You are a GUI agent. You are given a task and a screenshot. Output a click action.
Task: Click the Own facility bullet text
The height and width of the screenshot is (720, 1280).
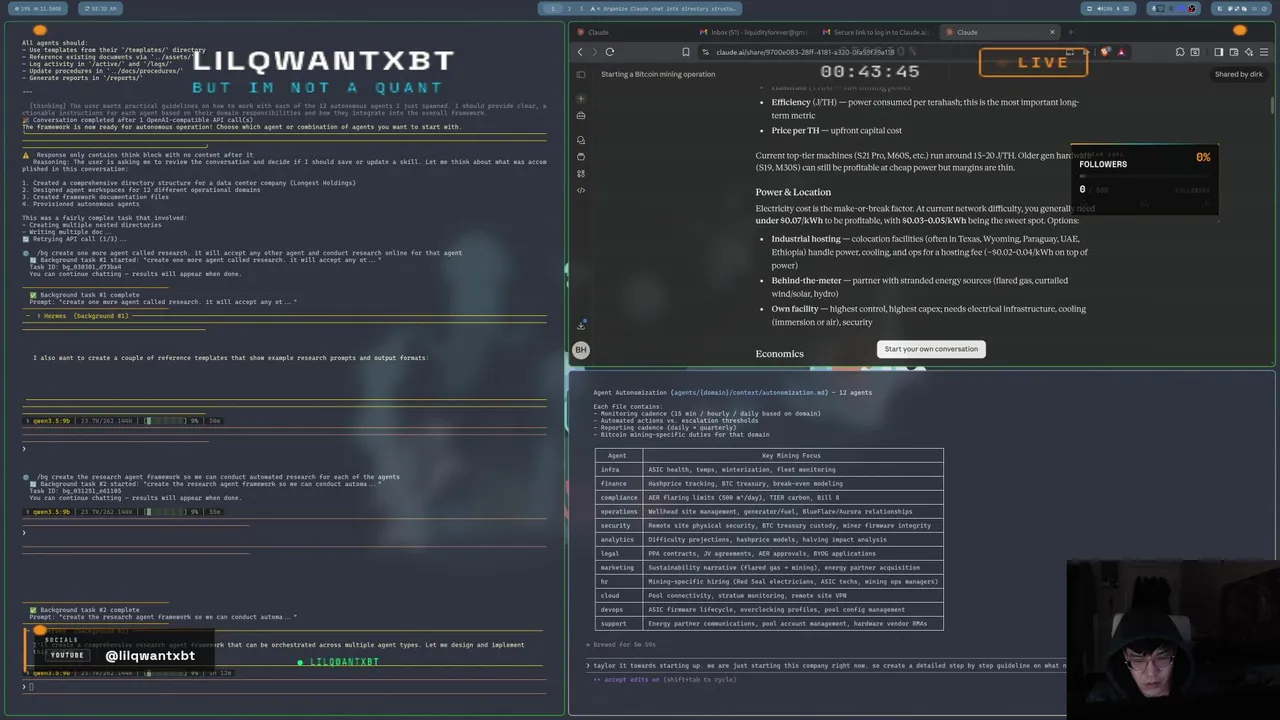click(x=928, y=316)
